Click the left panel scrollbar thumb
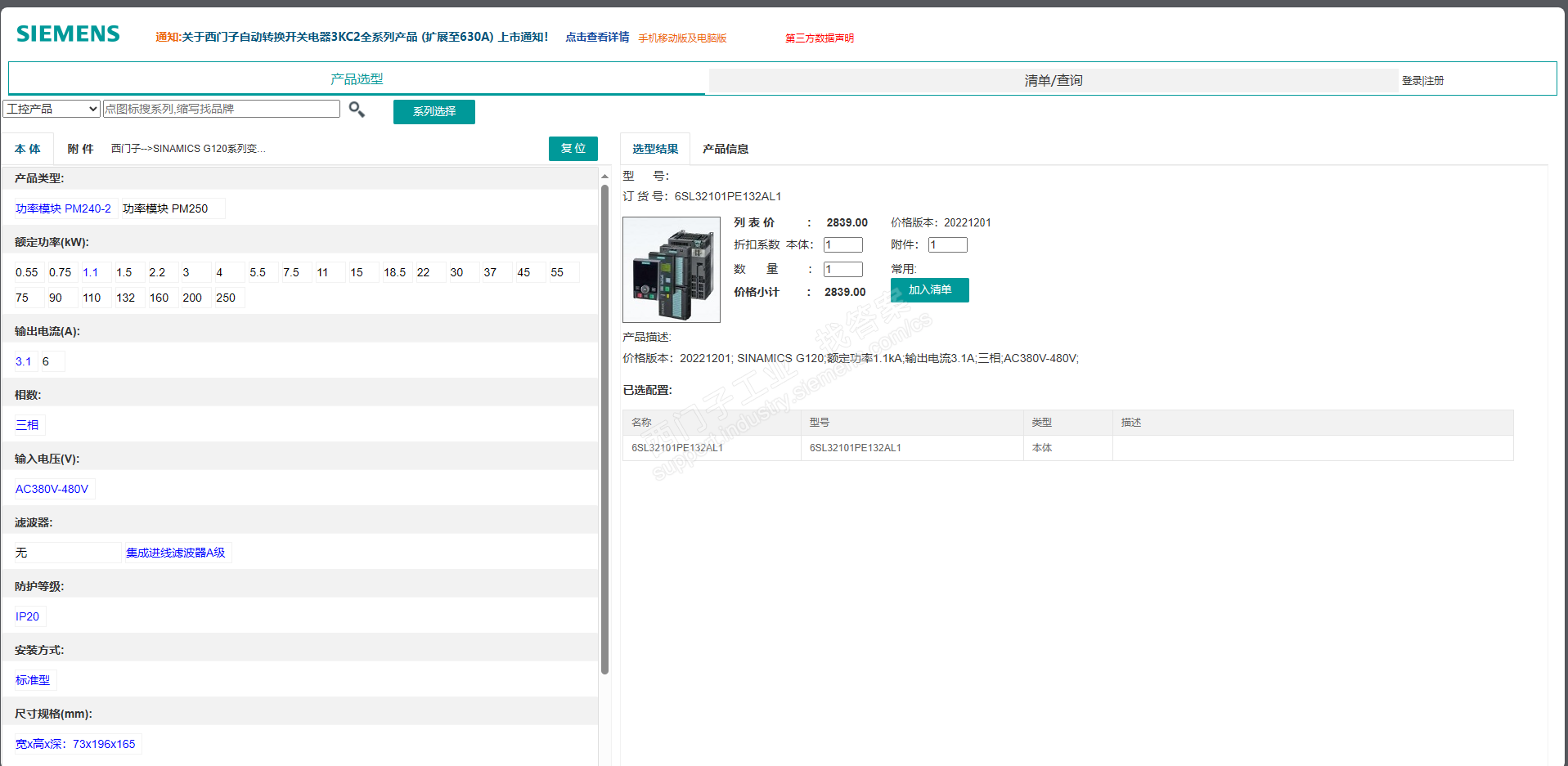The image size is (1568, 766). click(x=605, y=429)
